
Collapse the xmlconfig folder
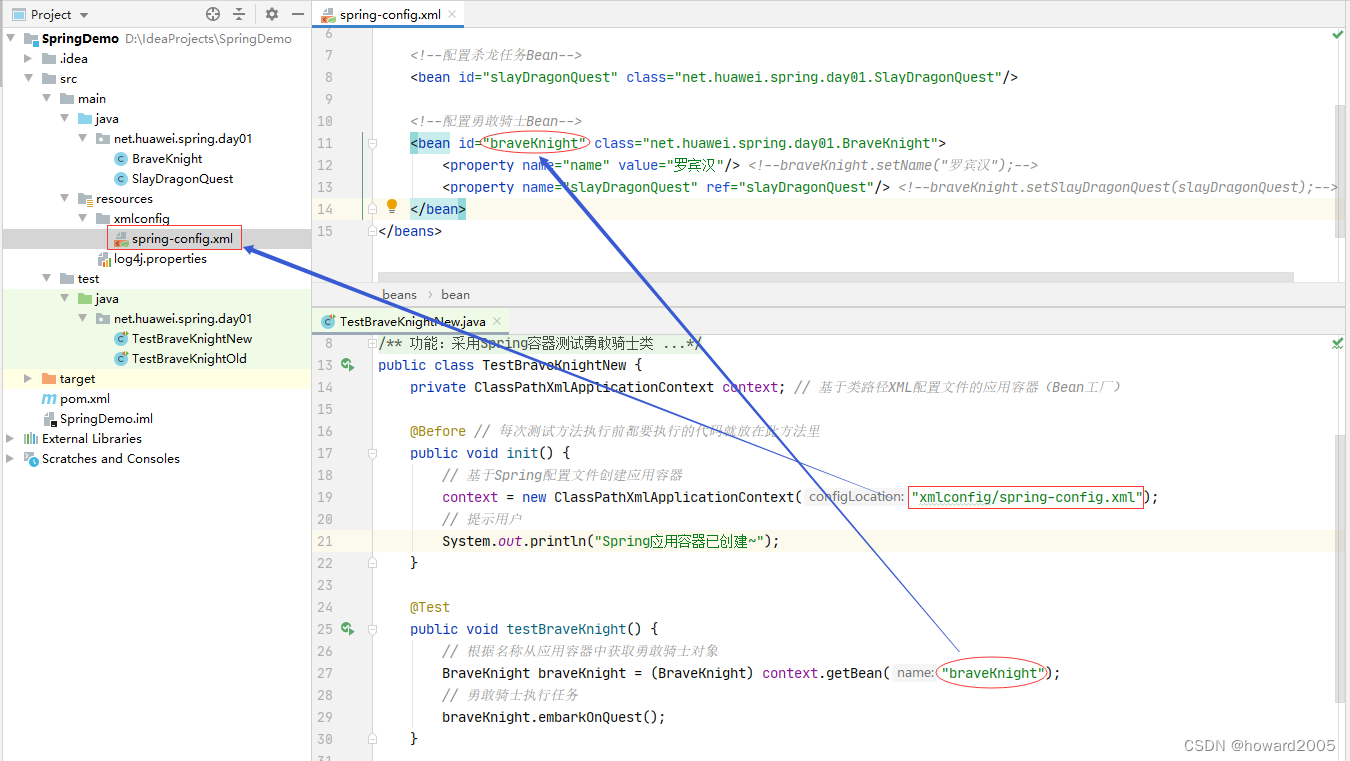tap(83, 218)
